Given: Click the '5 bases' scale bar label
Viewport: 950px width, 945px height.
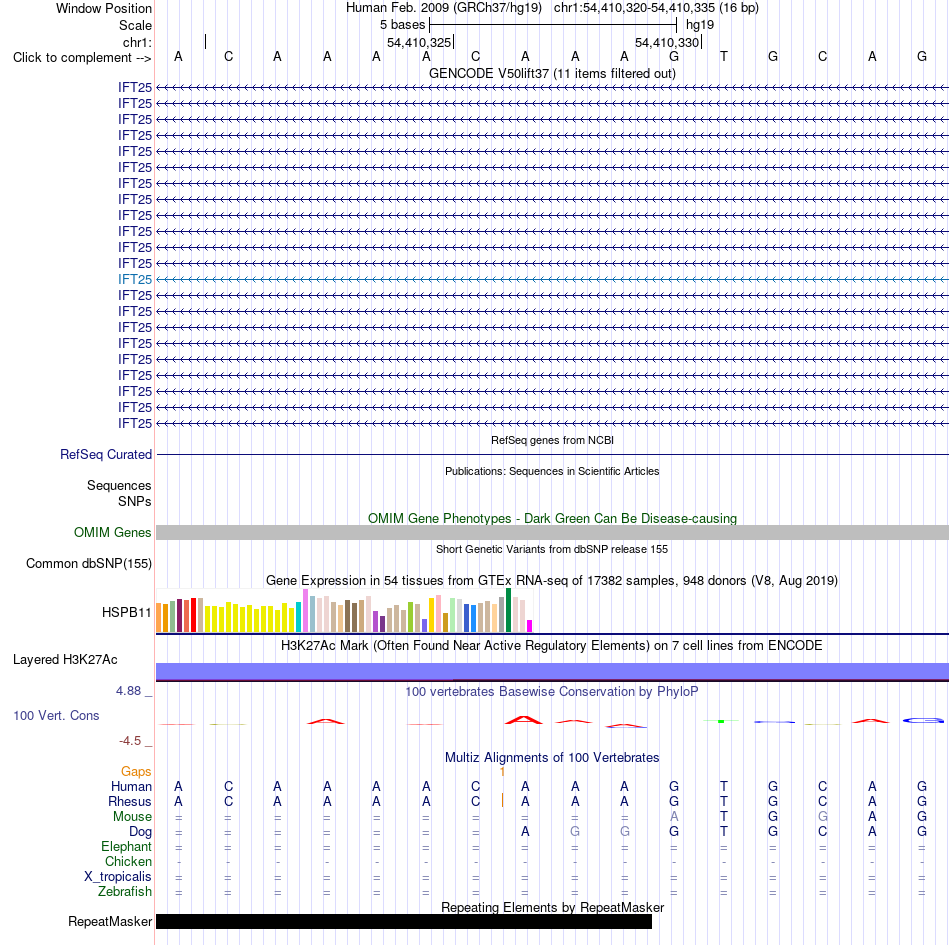Looking at the screenshot, I should [402, 25].
